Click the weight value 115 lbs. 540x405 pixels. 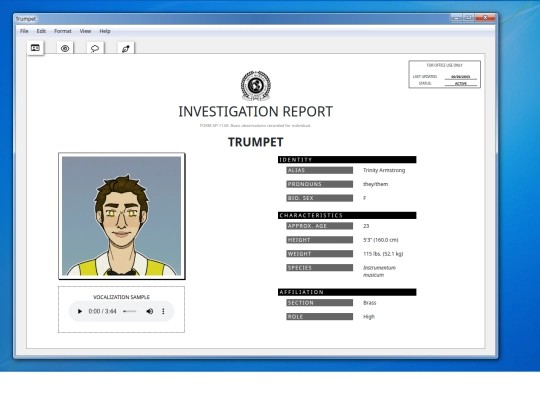point(383,254)
